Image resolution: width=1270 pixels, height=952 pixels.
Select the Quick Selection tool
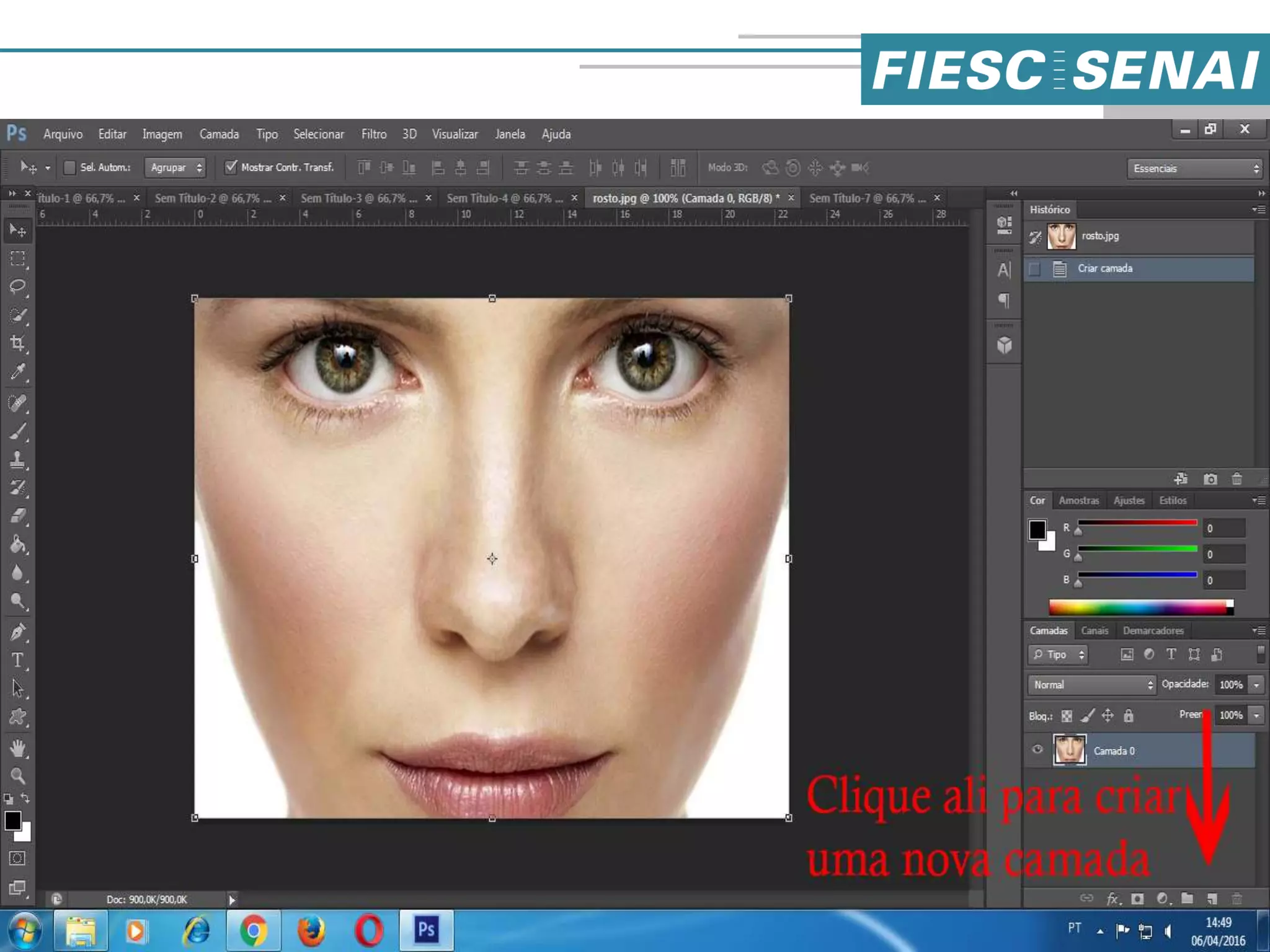18,315
